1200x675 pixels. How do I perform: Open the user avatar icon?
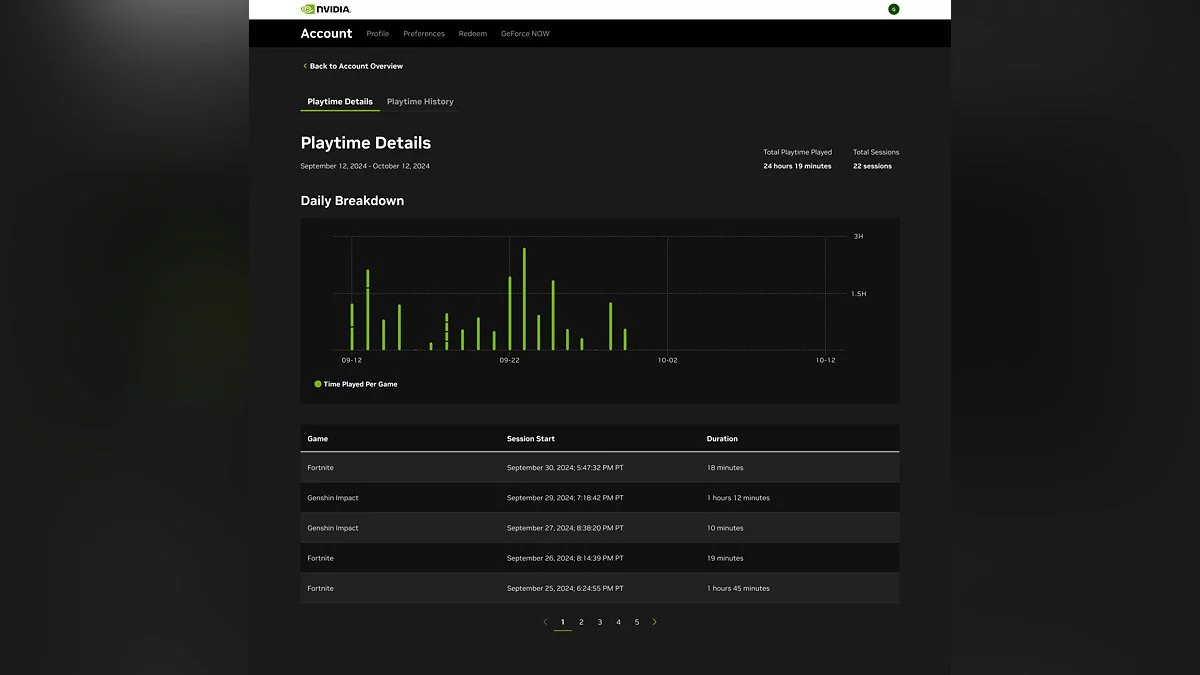point(893,9)
